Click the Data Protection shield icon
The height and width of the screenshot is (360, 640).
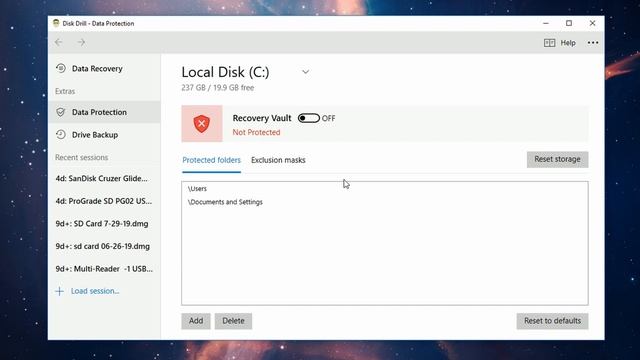[61, 112]
